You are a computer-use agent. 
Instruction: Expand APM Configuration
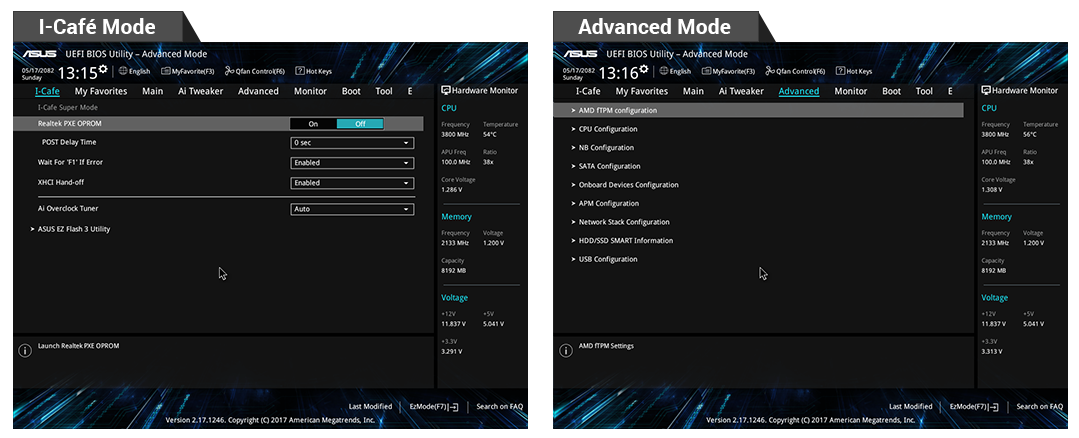pyautogui.click(x=605, y=203)
